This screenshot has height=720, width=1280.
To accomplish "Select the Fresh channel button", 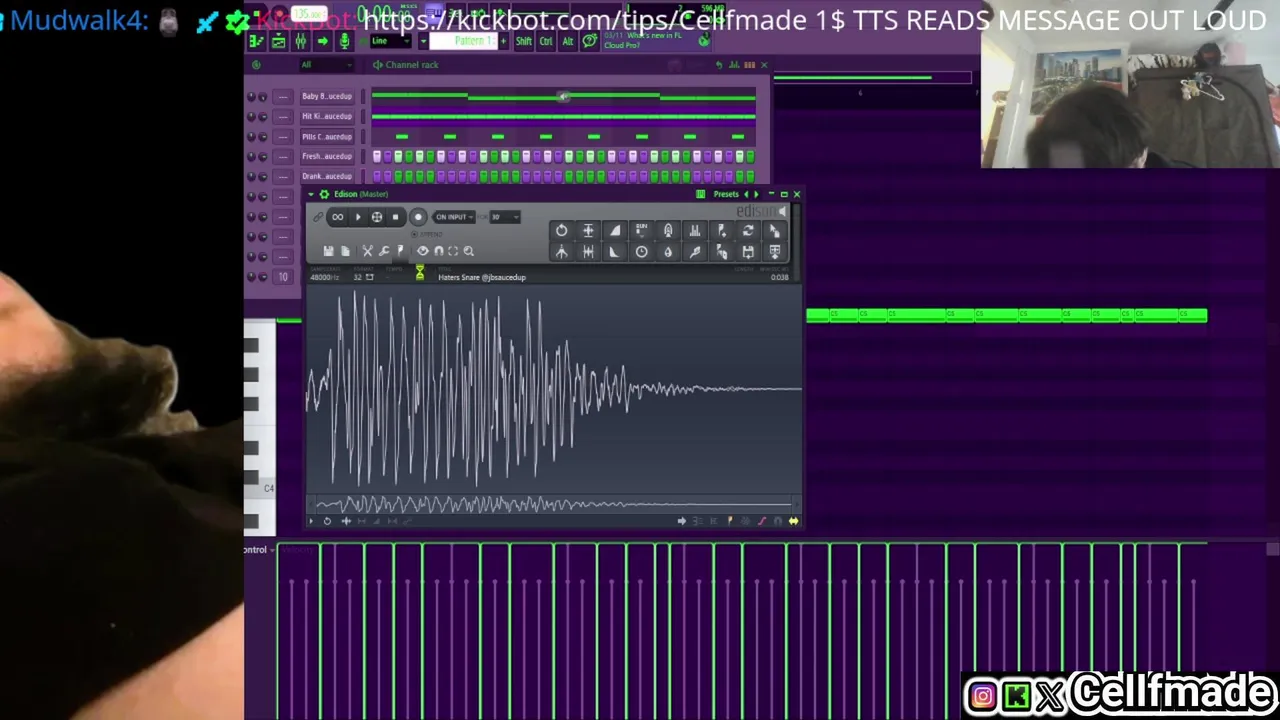I will coord(327,156).
